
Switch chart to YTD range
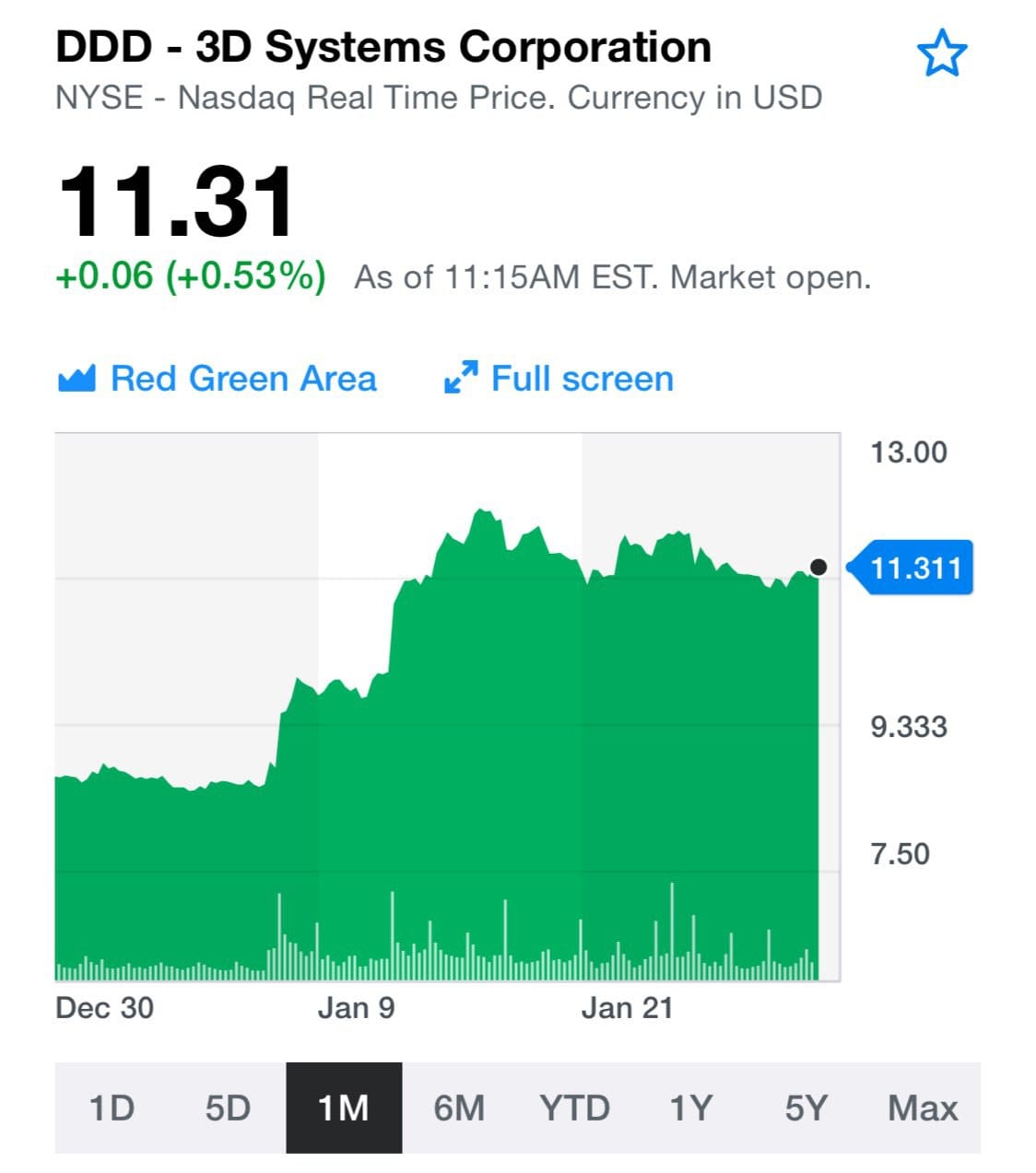[x=575, y=1108]
